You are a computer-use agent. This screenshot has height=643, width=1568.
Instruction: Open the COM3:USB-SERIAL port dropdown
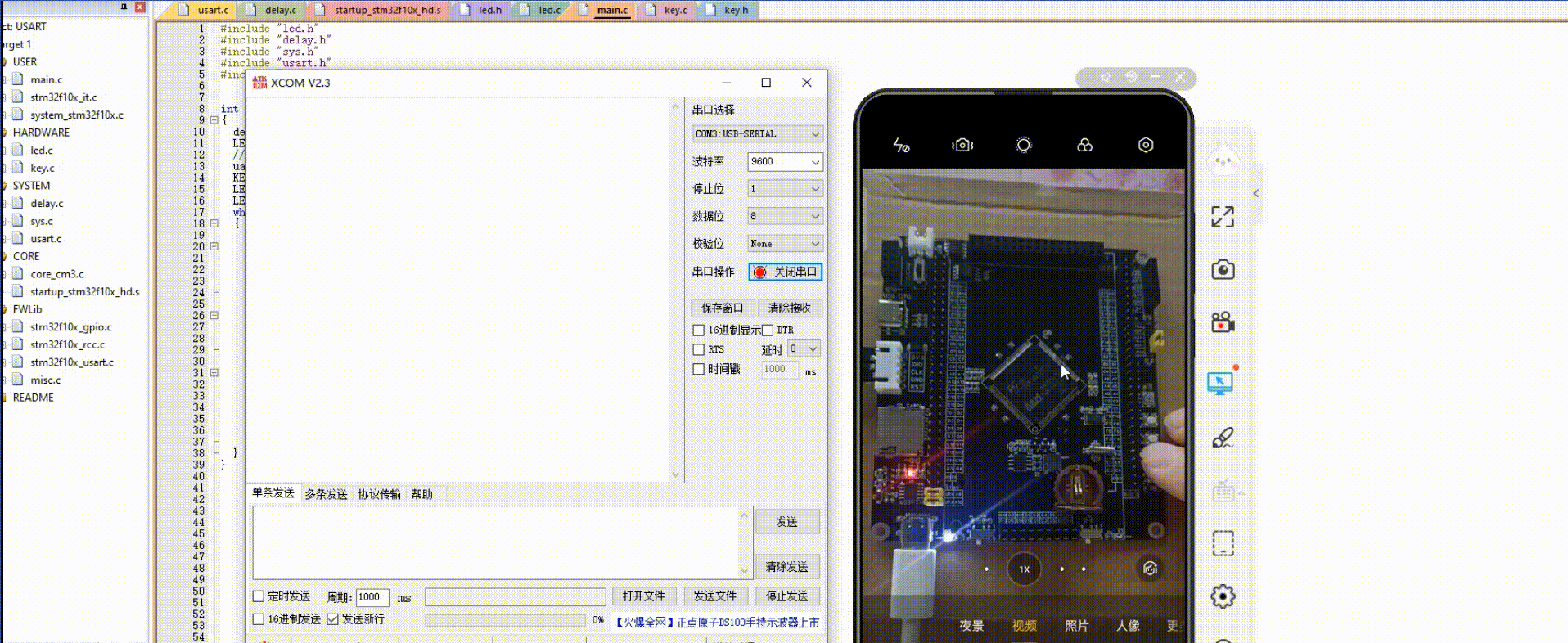[x=757, y=134]
